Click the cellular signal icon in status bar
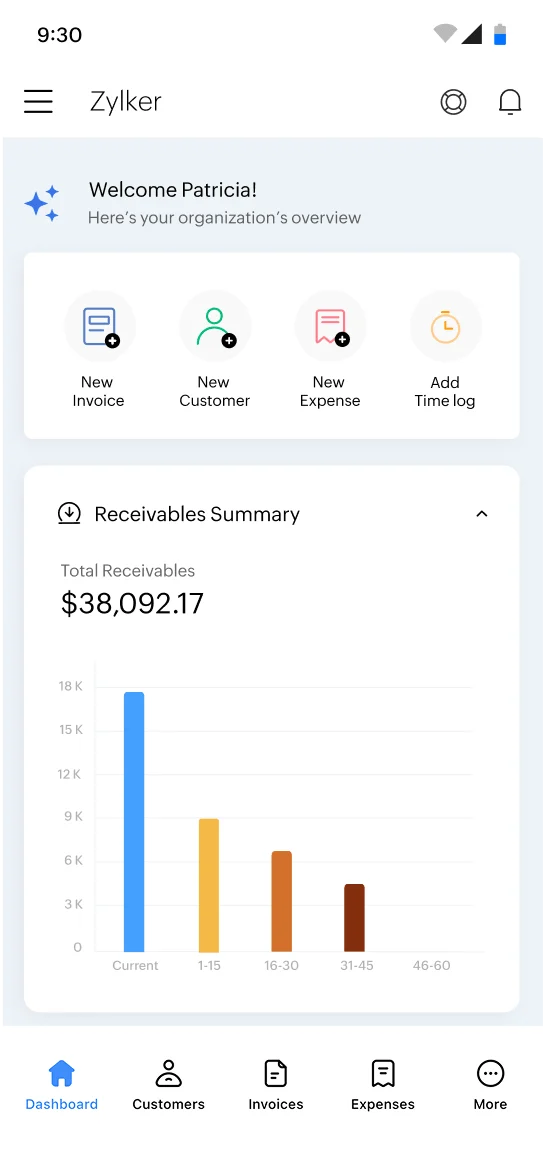Viewport: 543px width, 1172px height. [471, 34]
